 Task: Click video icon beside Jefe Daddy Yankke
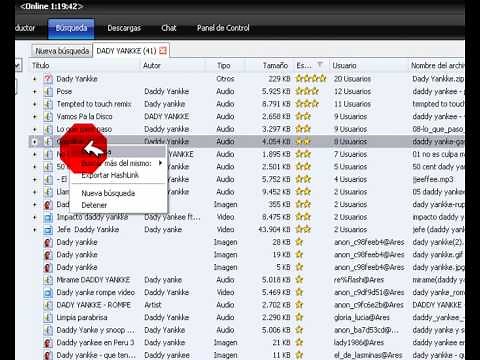[48, 230]
